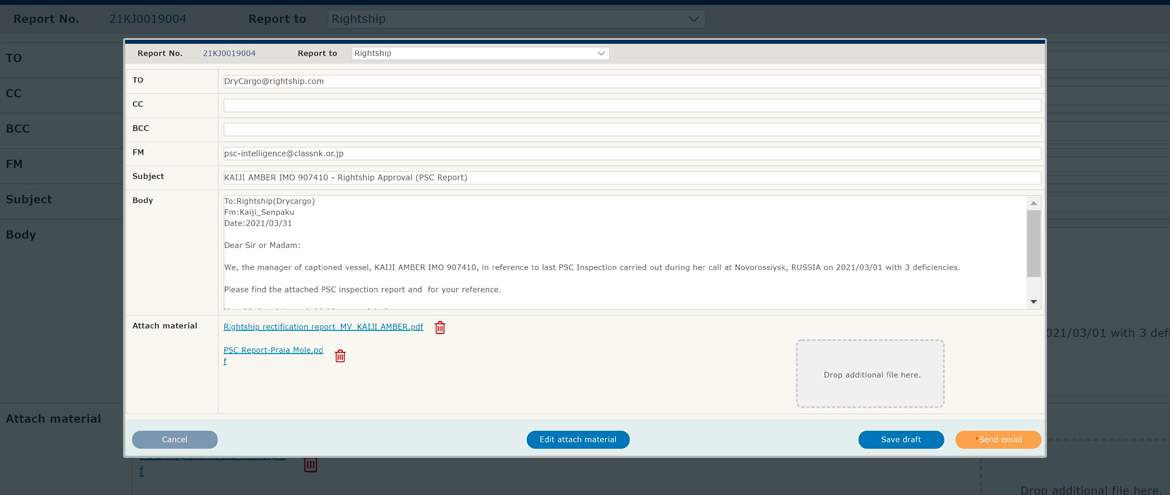Click the FM sender address field

(632, 153)
